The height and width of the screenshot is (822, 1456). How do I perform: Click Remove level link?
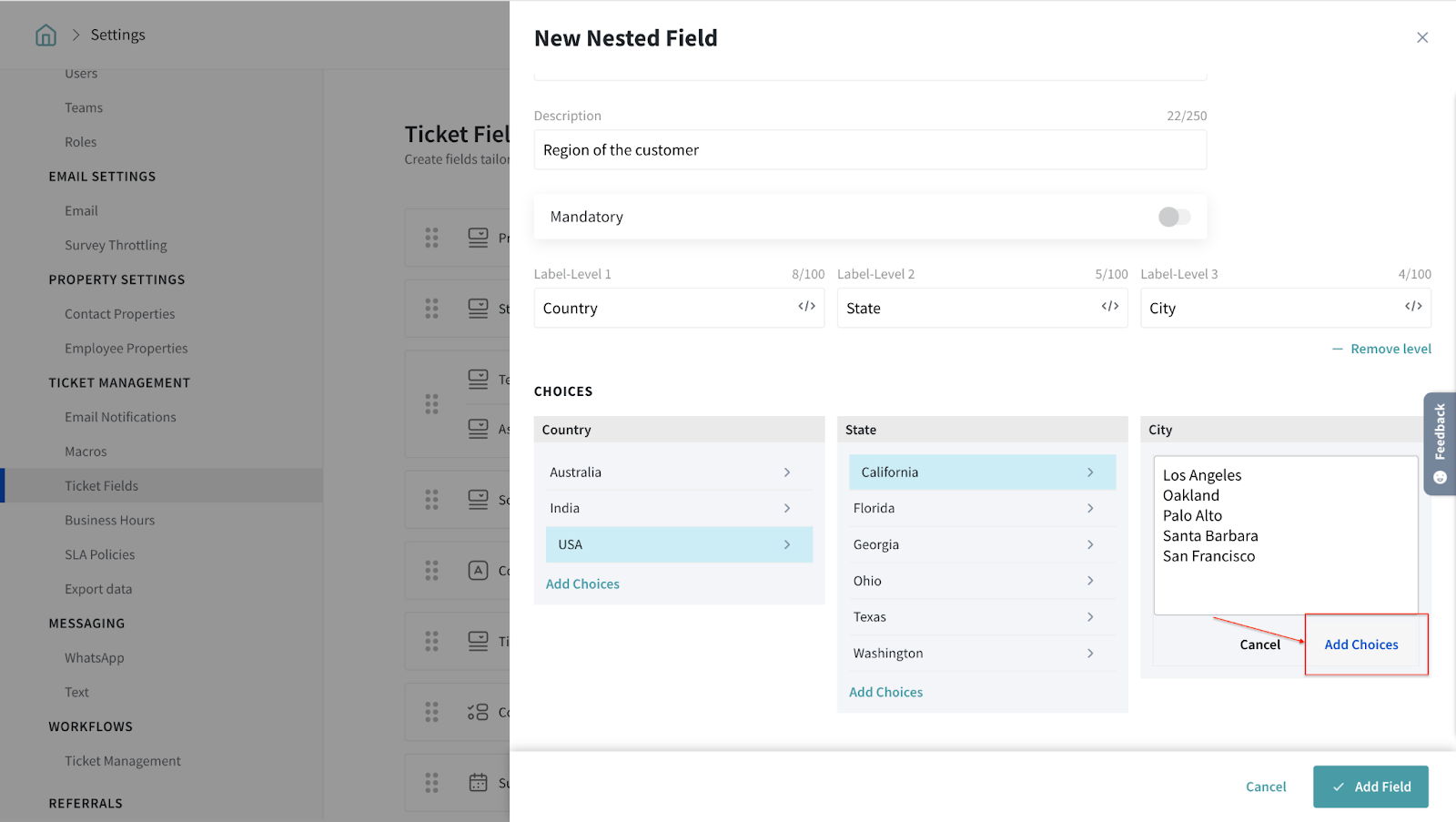tap(1390, 349)
